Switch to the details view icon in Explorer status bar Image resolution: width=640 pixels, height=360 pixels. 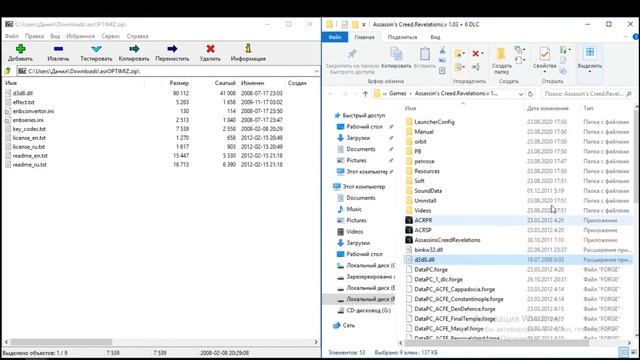click(623, 352)
